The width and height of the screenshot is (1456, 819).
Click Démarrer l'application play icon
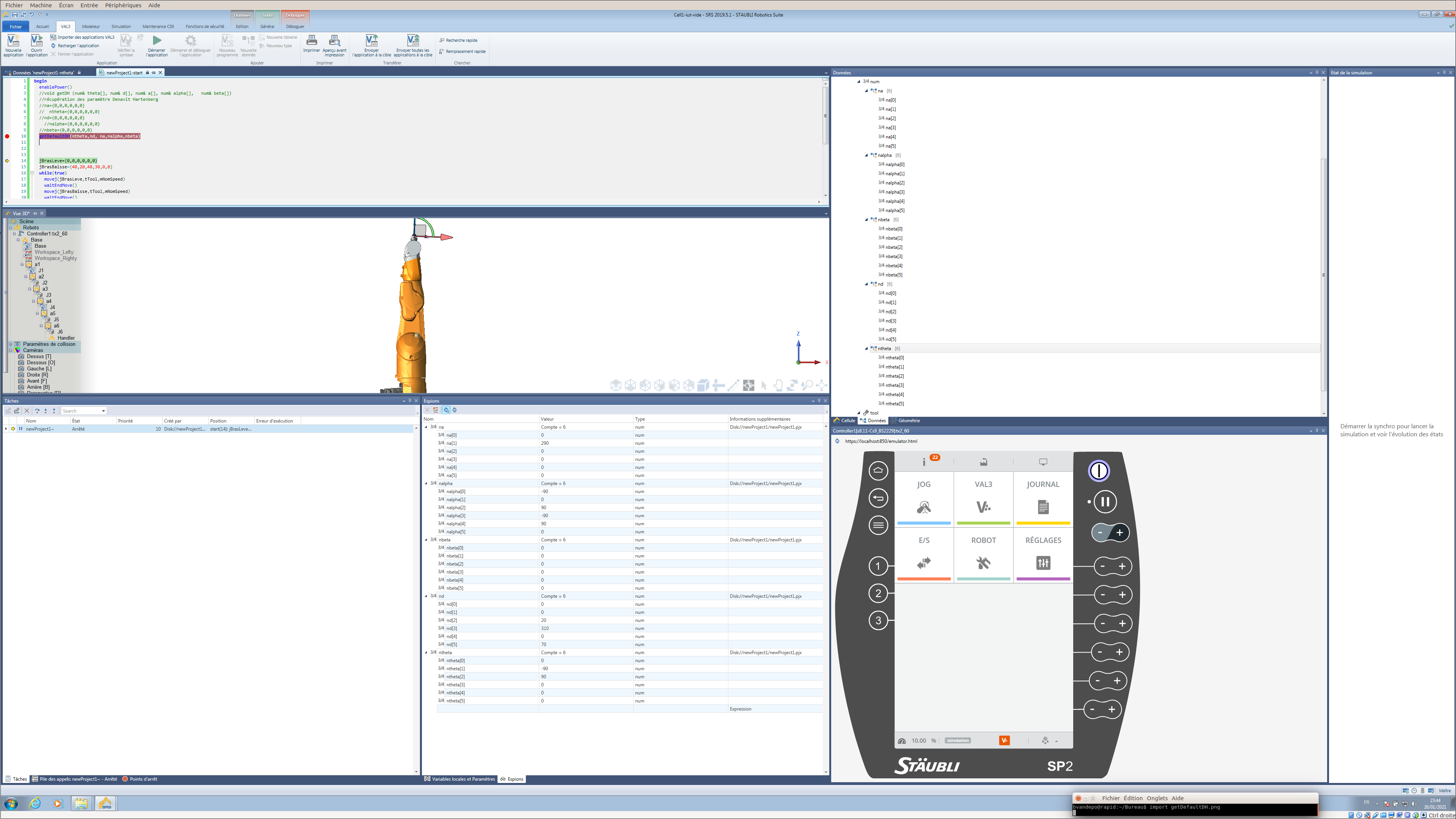point(156,41)
